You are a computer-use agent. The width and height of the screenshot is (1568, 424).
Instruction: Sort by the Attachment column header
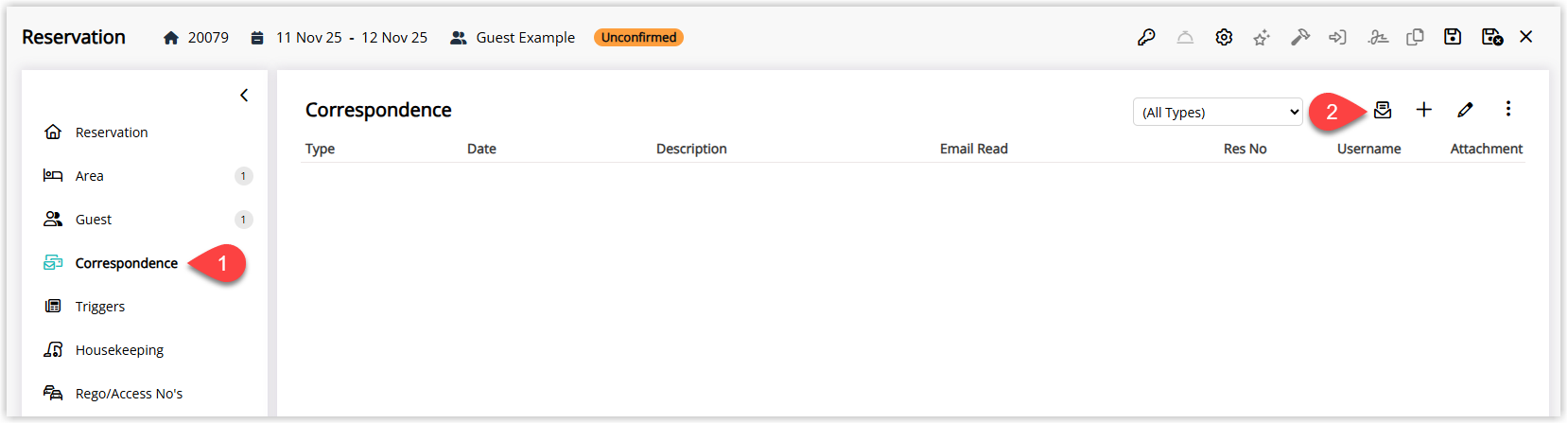(x=1486, y=149)
